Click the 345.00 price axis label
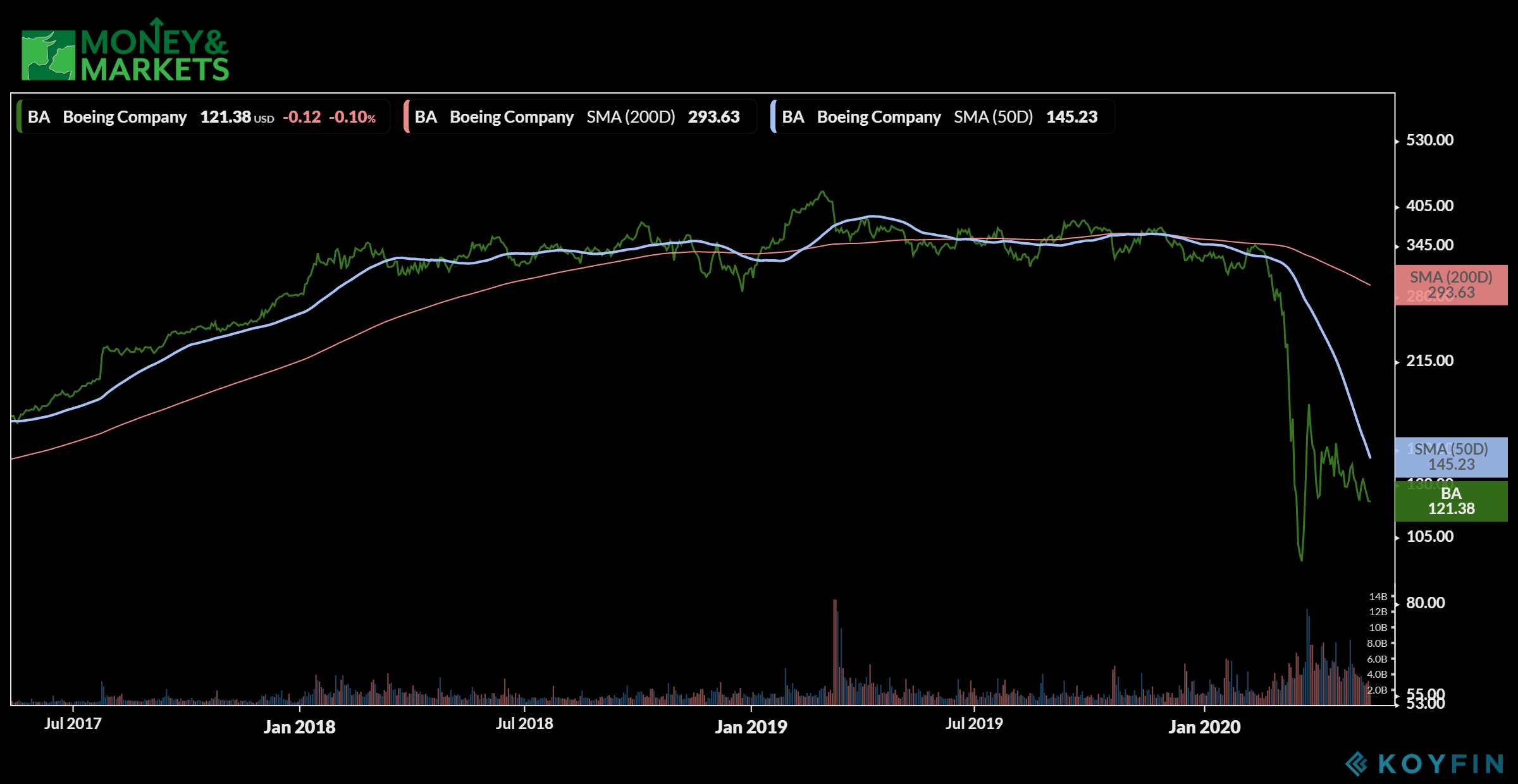1518x784 pixels. (1429, 245)
